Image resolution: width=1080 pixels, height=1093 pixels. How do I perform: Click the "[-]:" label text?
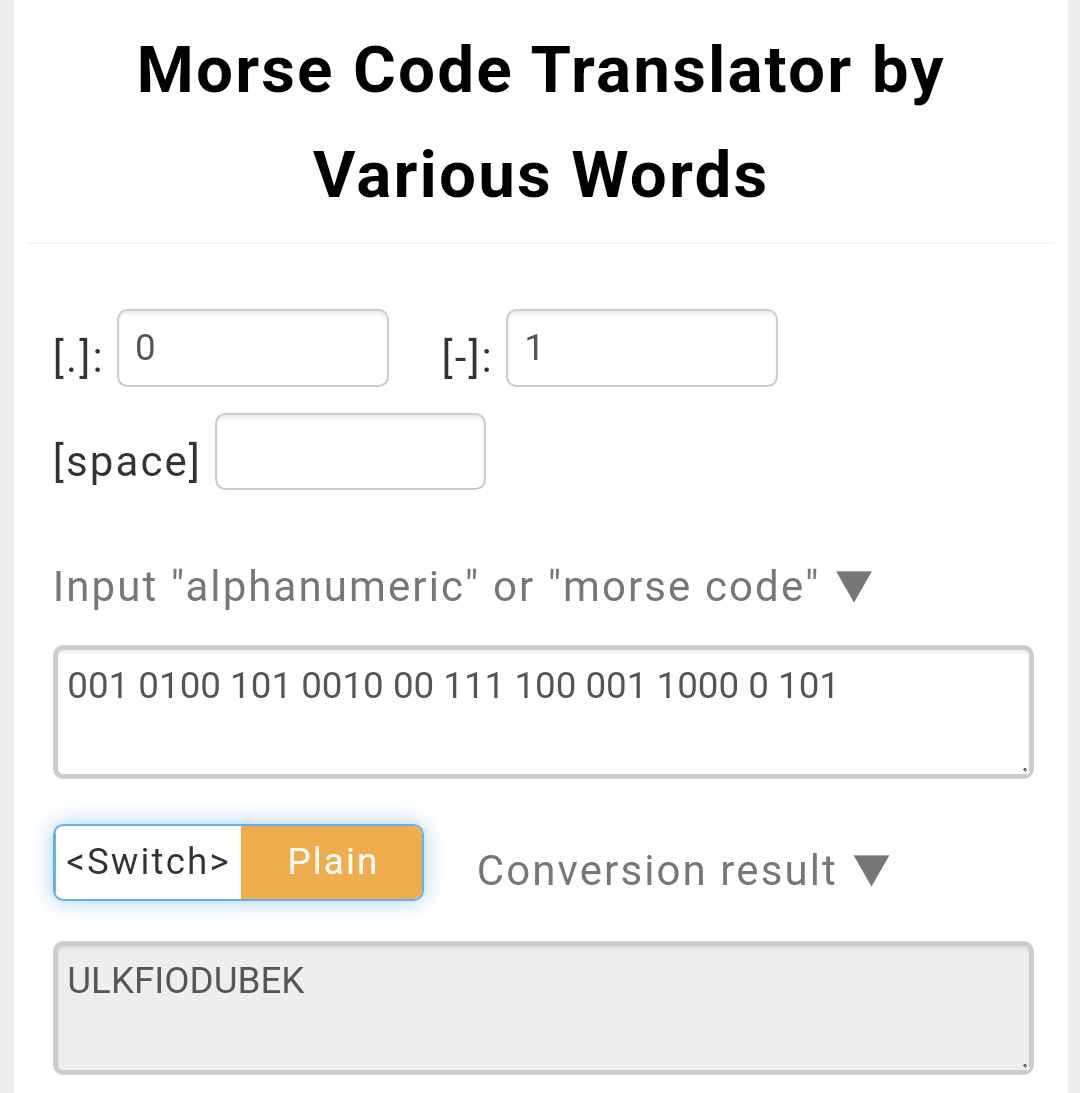tap(467, 358)
